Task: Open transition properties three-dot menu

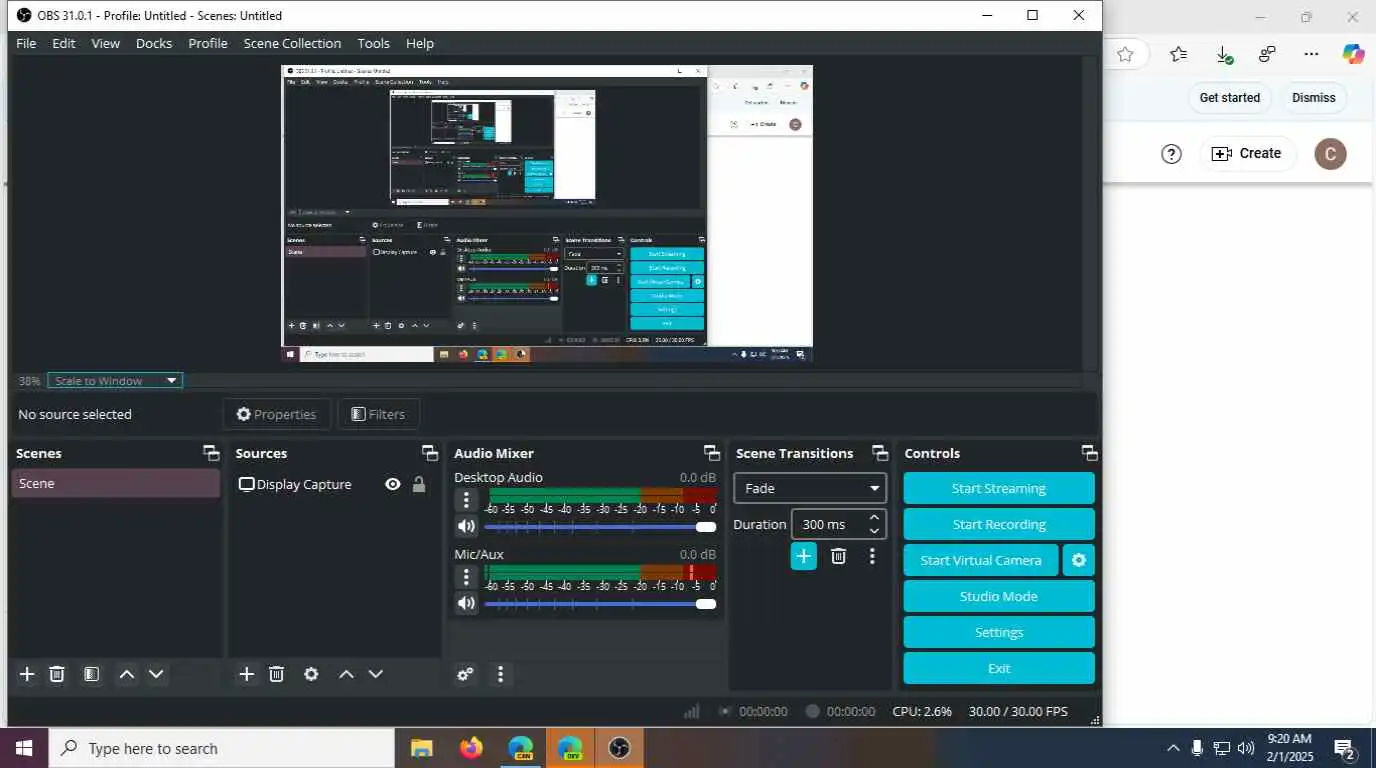Action: coord(872,556)
